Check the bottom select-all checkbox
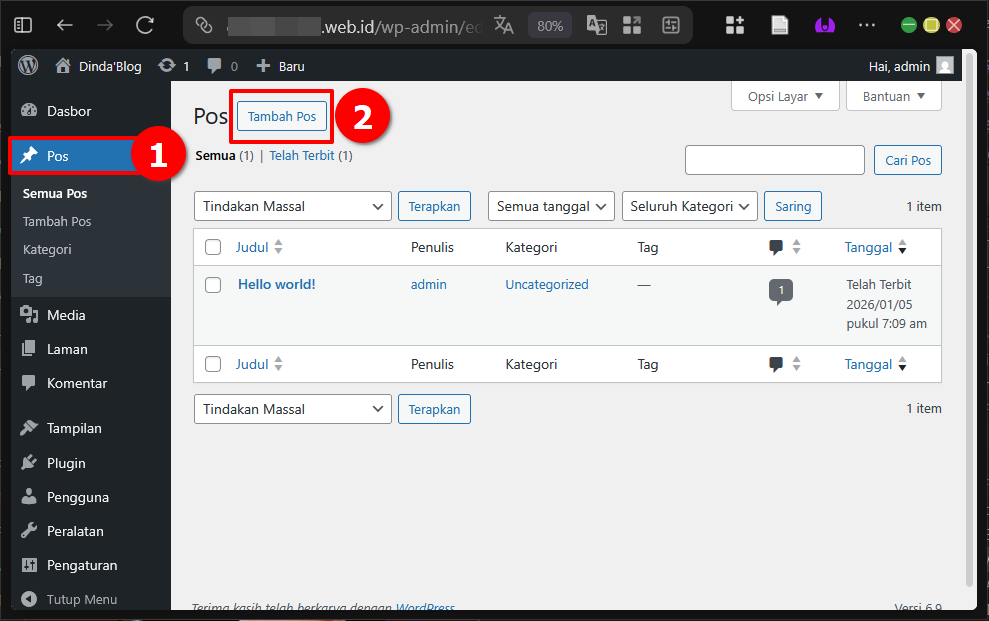The height and width of the screenshot is (621, 989). coord(213,364)
